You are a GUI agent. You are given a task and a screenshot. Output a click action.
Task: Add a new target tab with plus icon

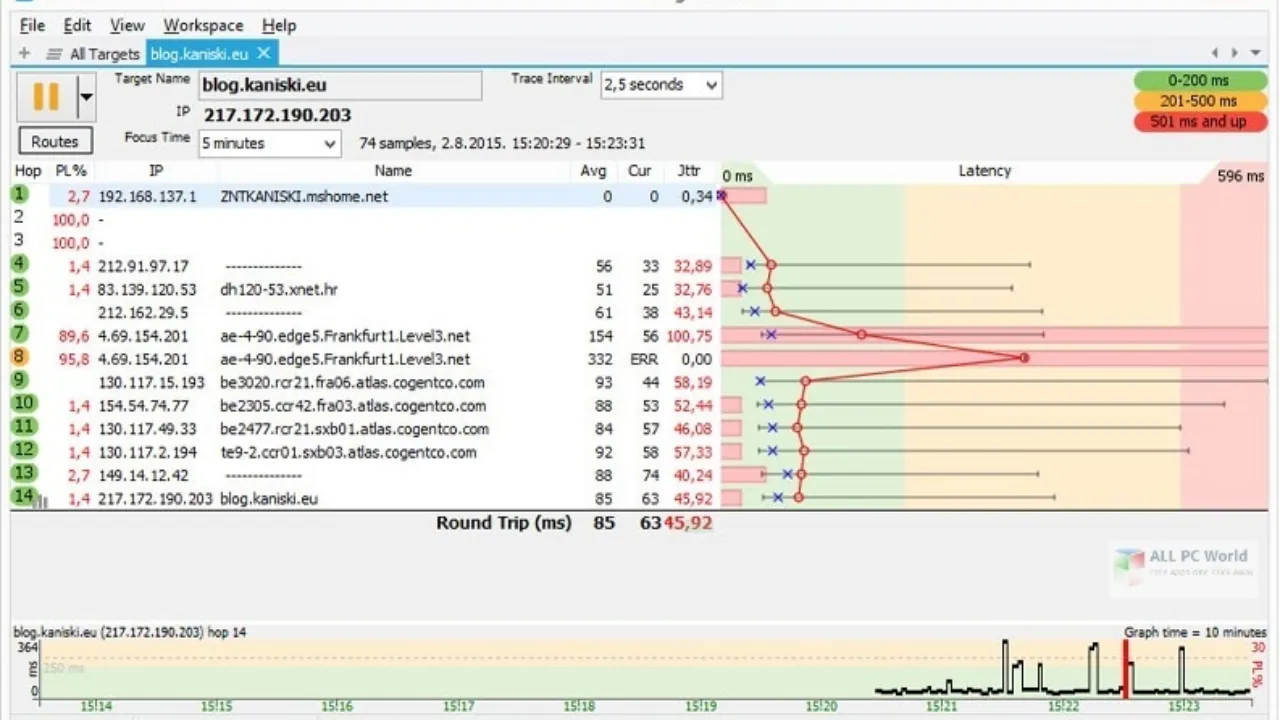[x=25, y=53]
